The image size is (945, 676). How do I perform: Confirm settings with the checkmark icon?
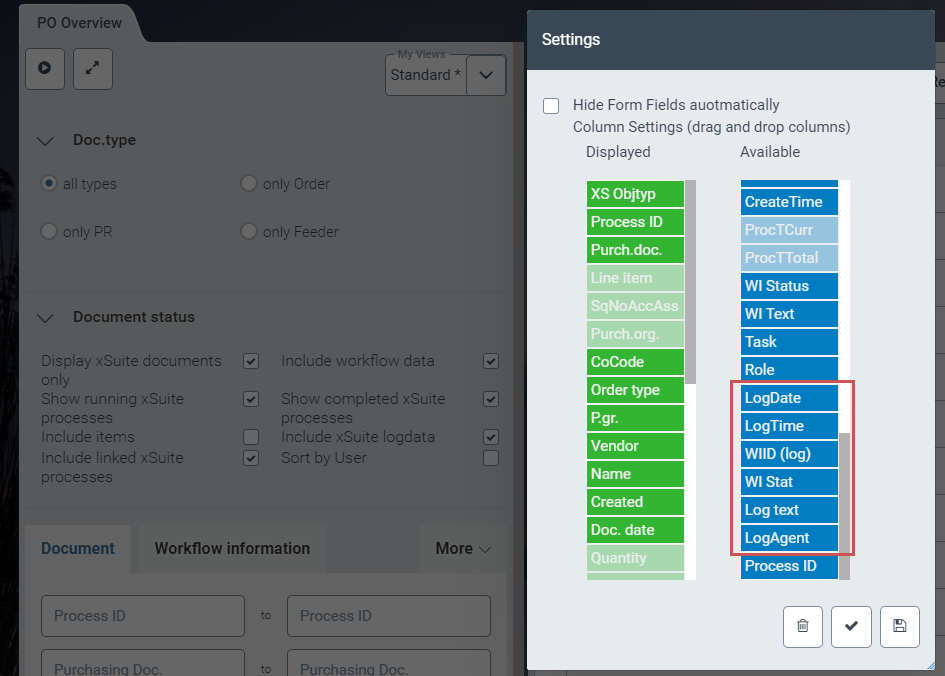click(x=851, y=626)
